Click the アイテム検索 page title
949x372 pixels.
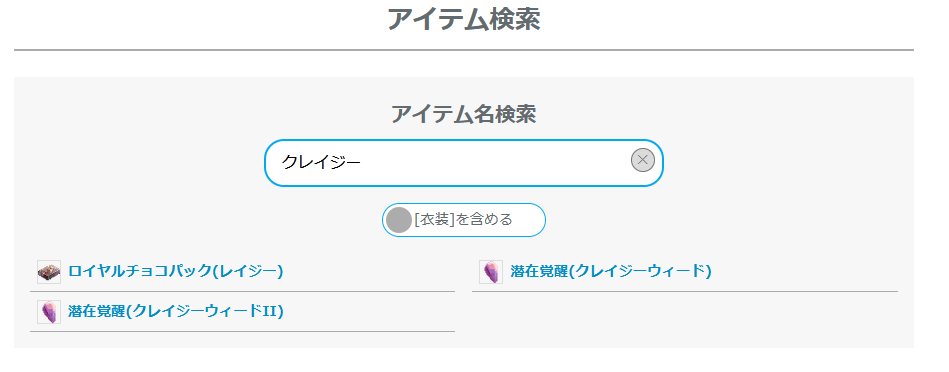(464, 19)
